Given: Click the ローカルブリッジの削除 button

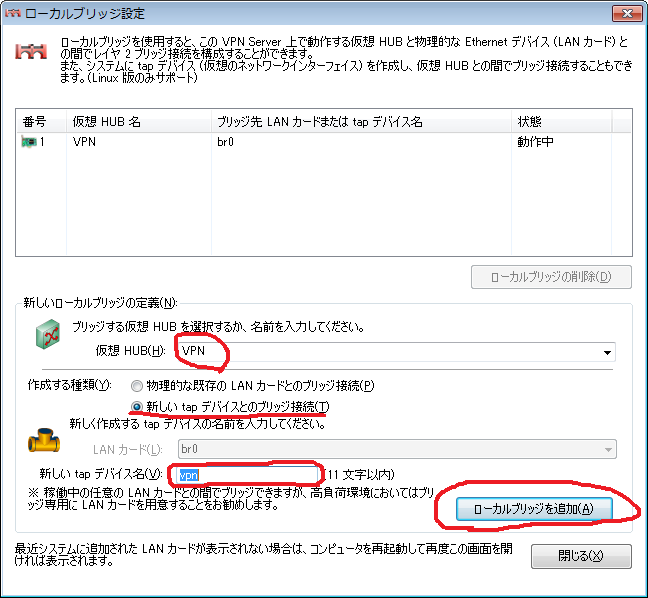Looking at the screenshot, I should click(x=551, y=277).
